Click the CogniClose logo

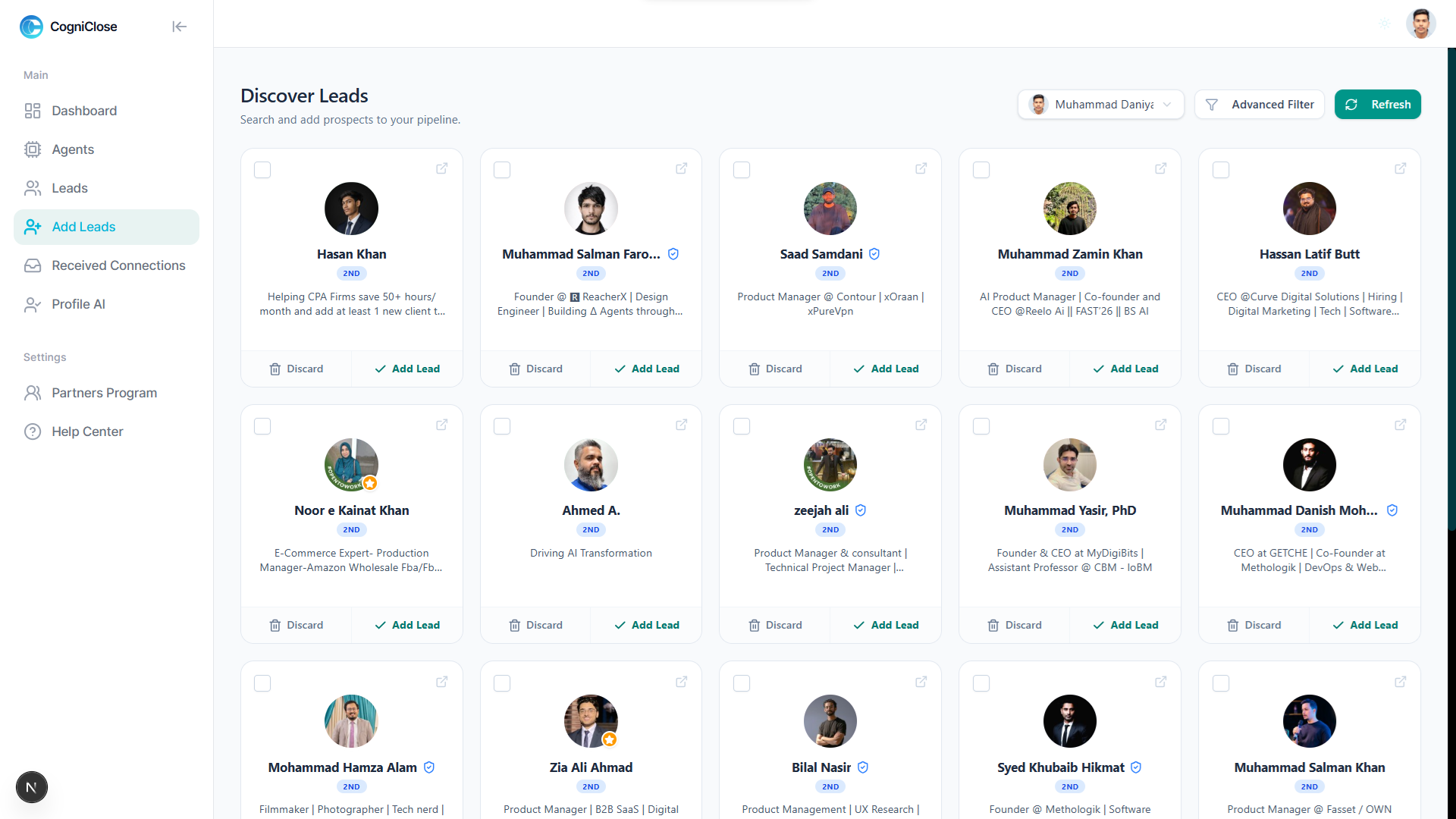pos(68,27)
